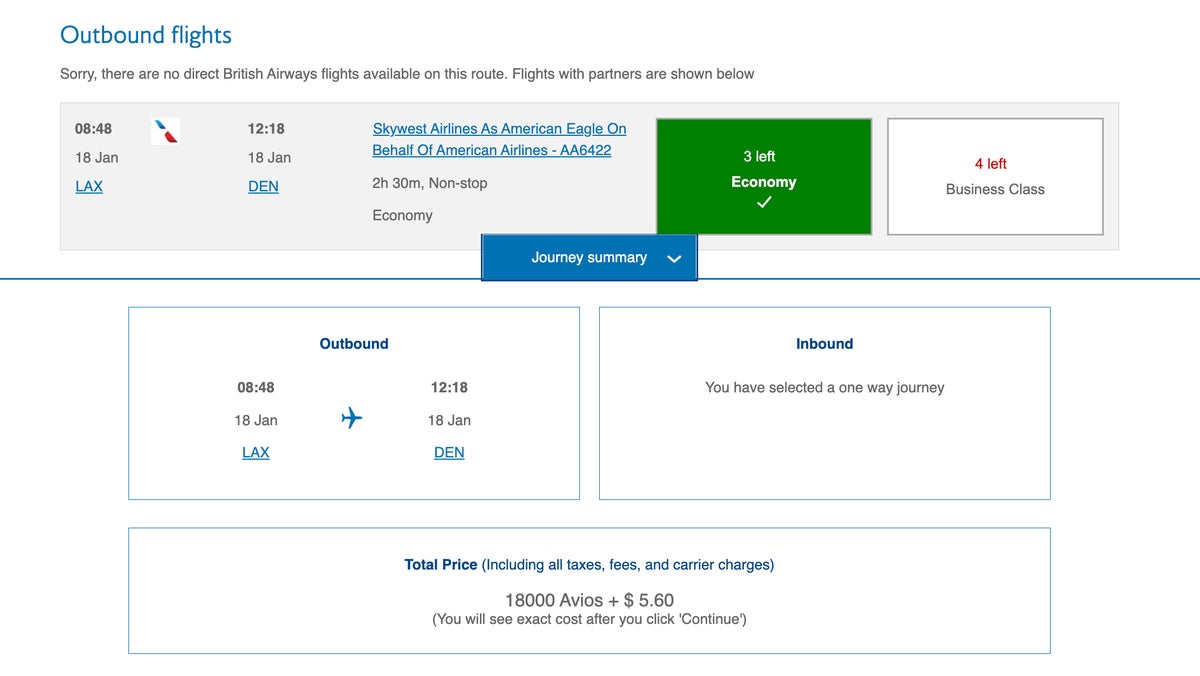1200x676 pixels.
Task: Click the DEN arrival airport link
Action: (x=263, y=186)
